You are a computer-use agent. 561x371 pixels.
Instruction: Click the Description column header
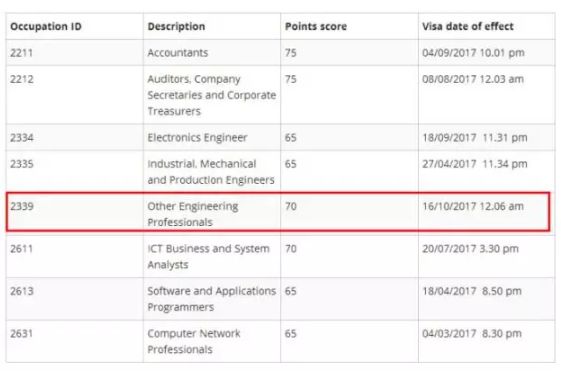pyautogui.click(x=176, y=26)
